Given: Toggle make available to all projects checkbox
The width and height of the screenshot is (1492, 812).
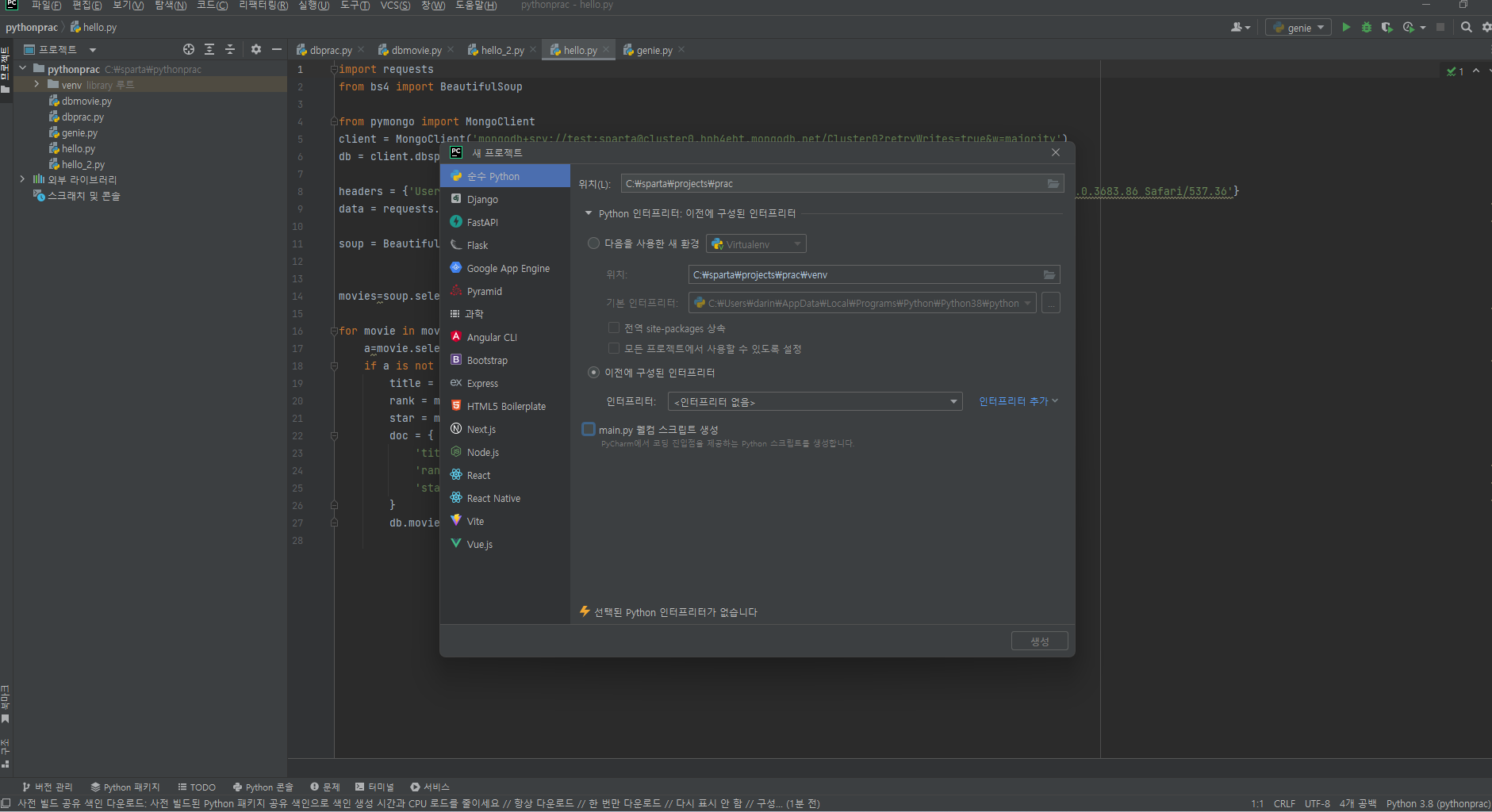Looking at the screenshot, I should [613, 348].
